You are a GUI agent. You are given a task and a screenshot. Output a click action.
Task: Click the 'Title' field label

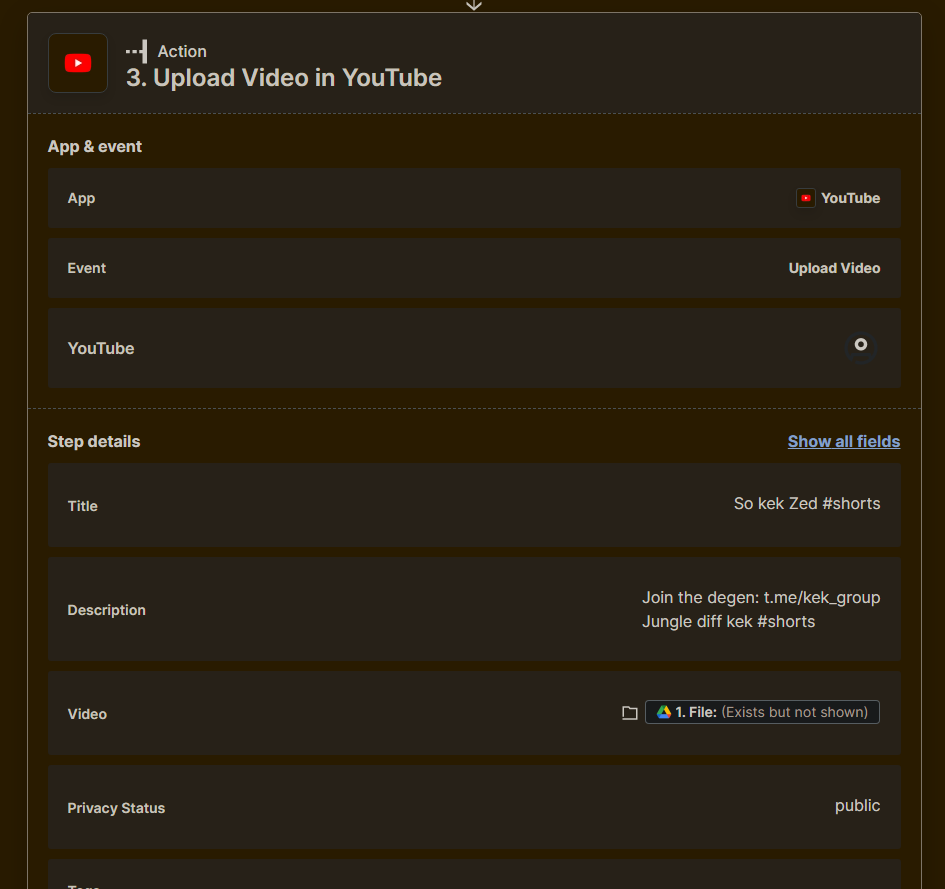click(83, 506)
